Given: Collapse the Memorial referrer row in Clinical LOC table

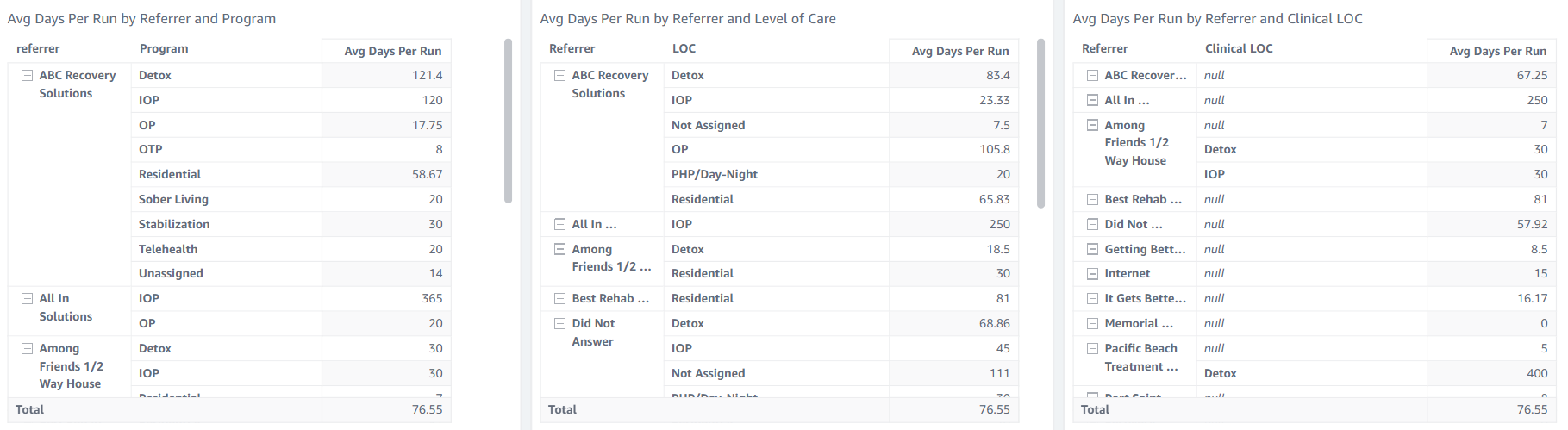Looking at the screenshot, I should (1092, 324).
